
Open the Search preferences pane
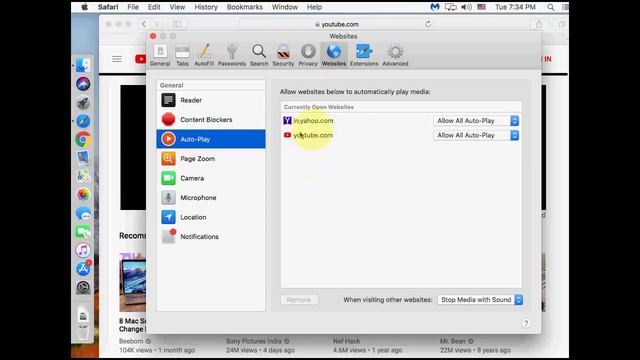click(259, 56)
